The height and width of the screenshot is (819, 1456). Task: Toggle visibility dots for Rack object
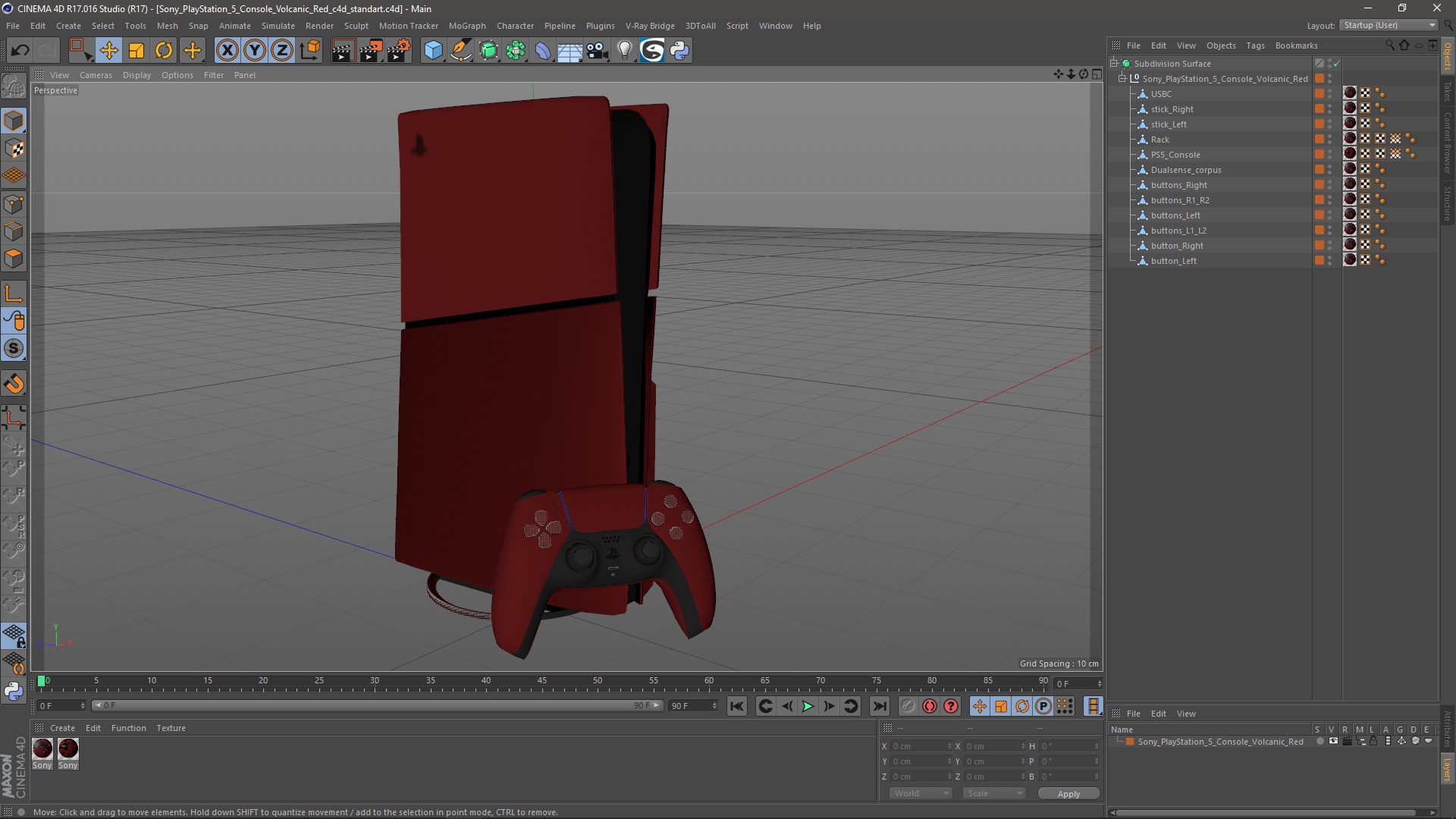(1330, 140)
